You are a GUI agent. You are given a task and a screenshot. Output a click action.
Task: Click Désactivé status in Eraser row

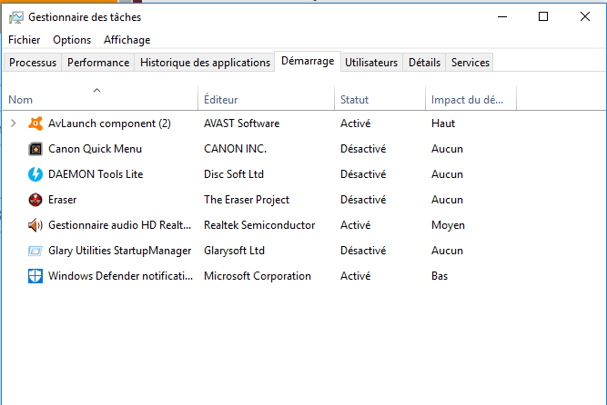363,200
